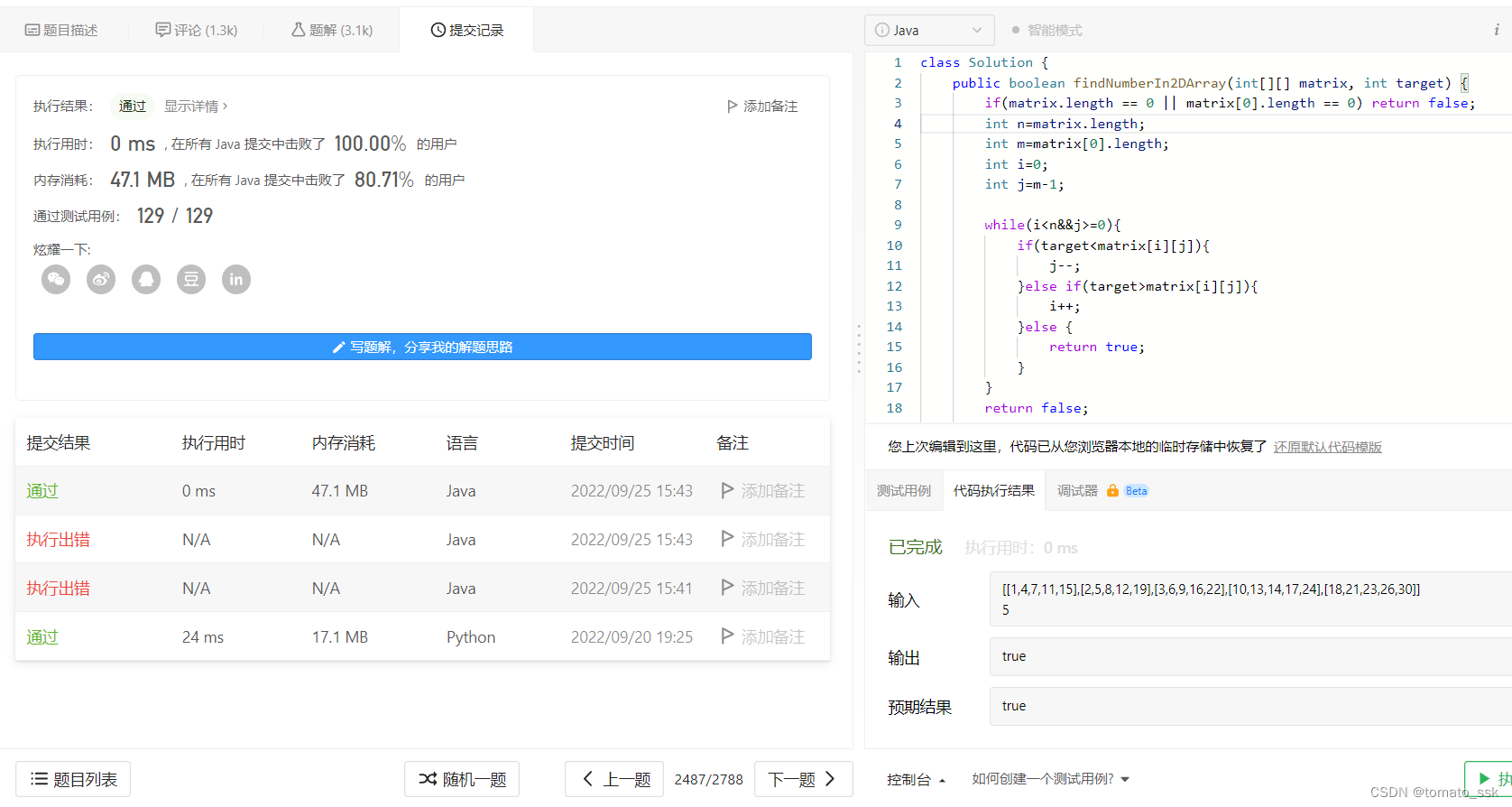
Task: Open the 评论 (1.3k) comments tab
Action: 197,30
